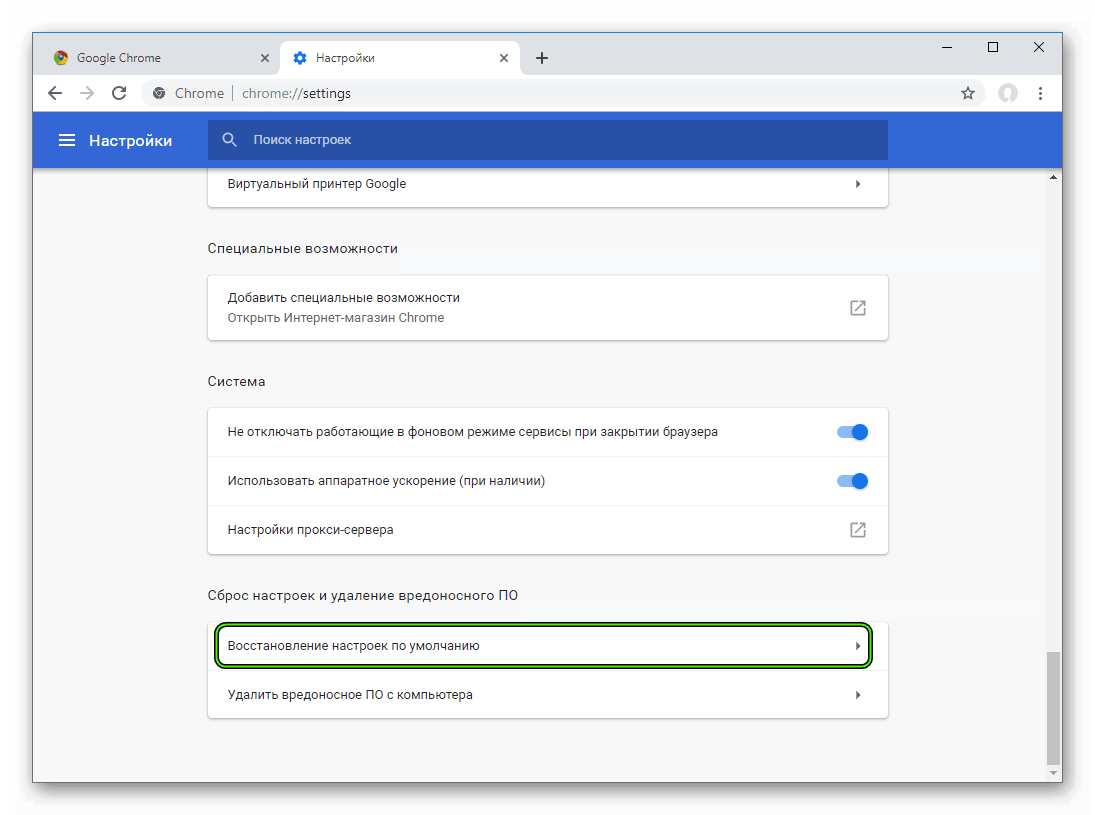1095x815 pixels.
Task: Close the Настройки tab
Action: 504,58
